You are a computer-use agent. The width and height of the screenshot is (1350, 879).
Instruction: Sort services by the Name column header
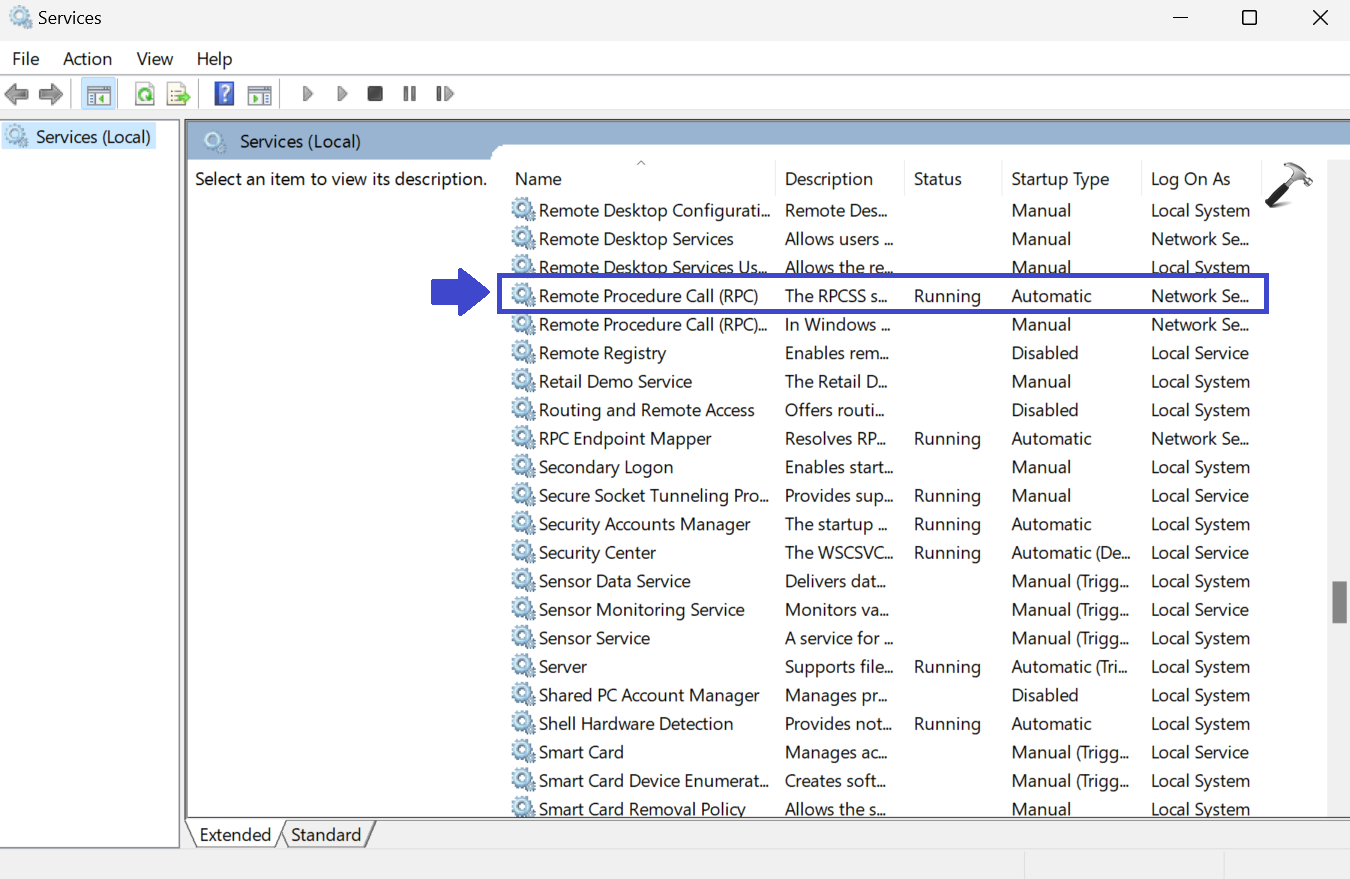coord(538,179)
